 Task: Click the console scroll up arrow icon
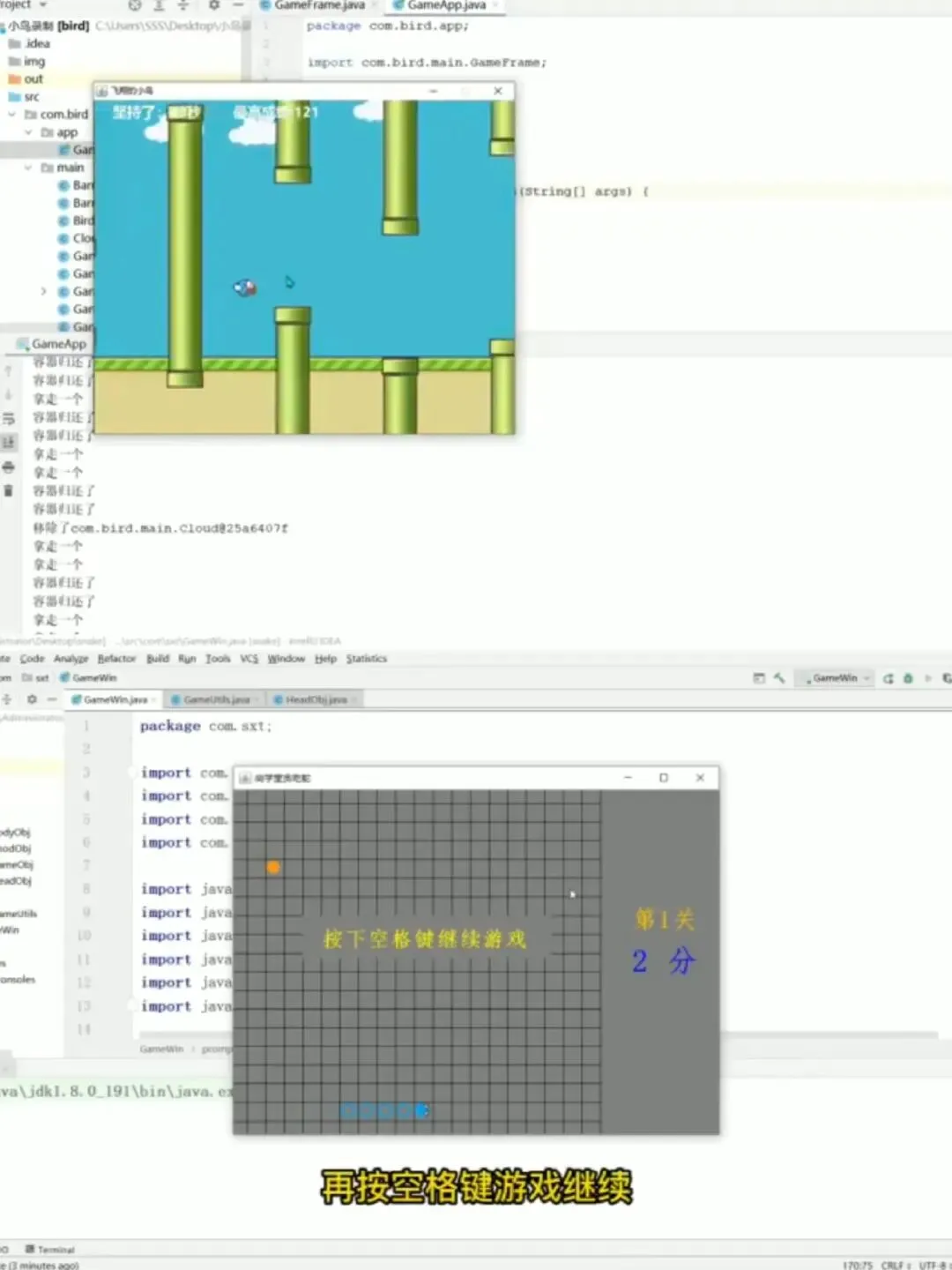point(9,372)
